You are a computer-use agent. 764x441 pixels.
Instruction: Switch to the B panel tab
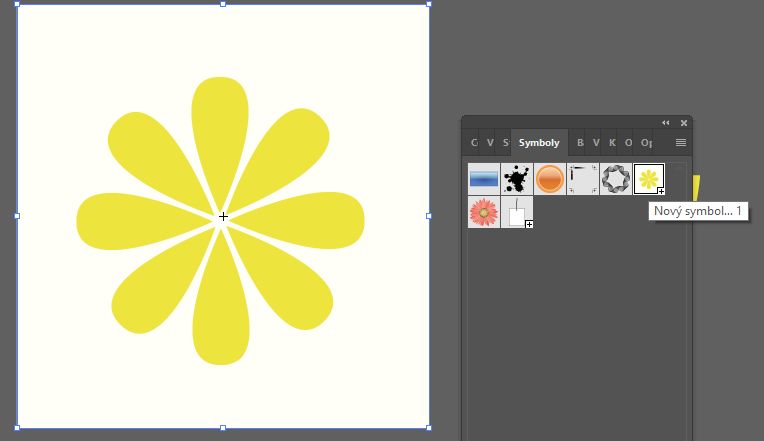(580, 143)
